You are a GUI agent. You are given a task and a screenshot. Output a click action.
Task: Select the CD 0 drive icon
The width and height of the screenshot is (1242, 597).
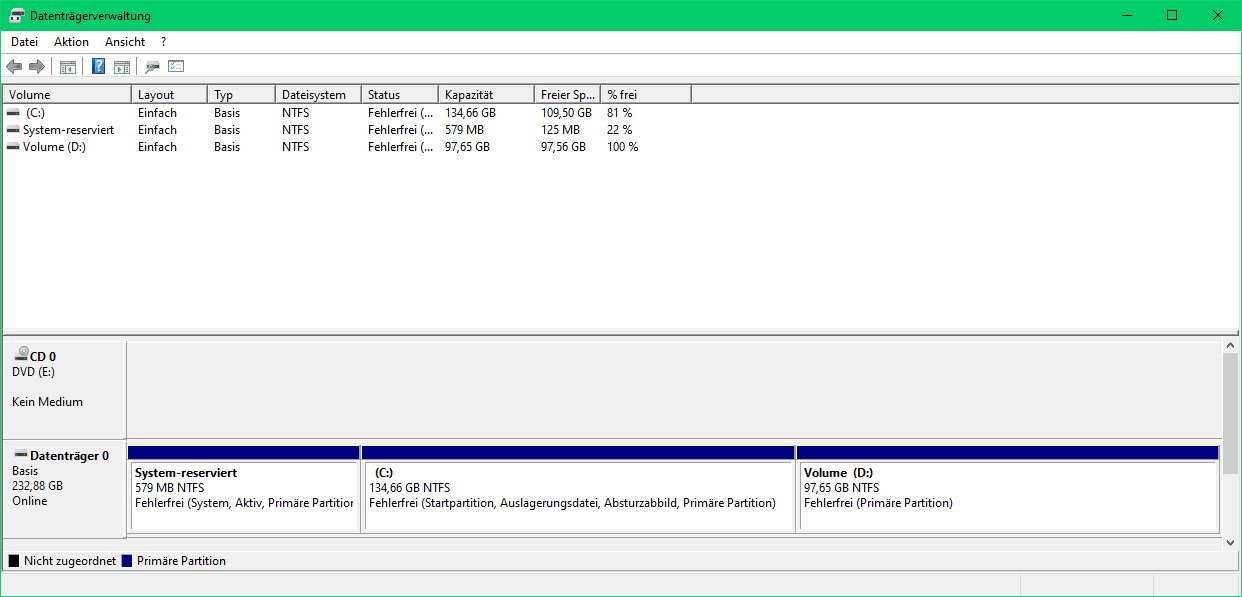tap(21, 354)
